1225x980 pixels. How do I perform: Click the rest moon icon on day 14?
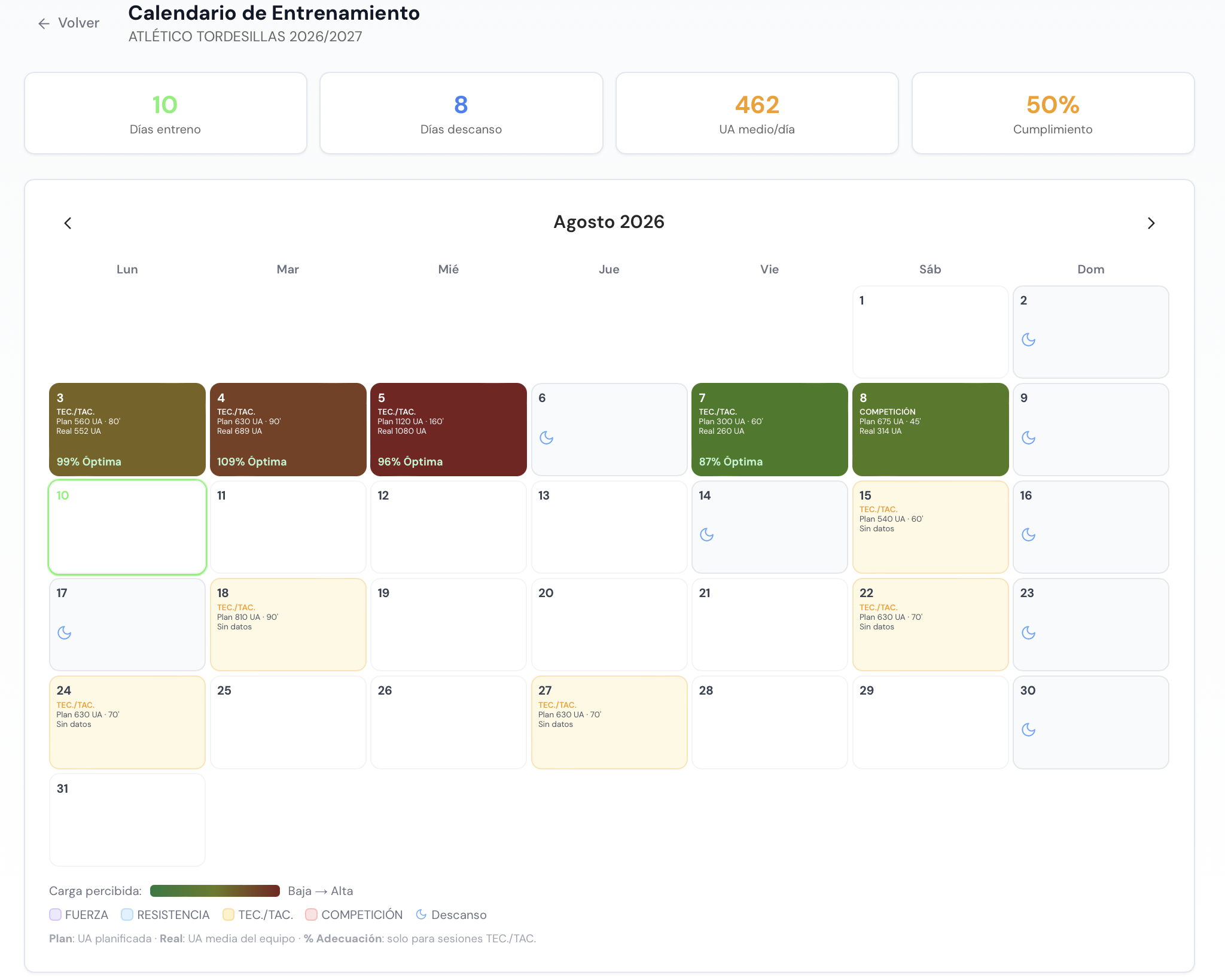coord(707,535)
